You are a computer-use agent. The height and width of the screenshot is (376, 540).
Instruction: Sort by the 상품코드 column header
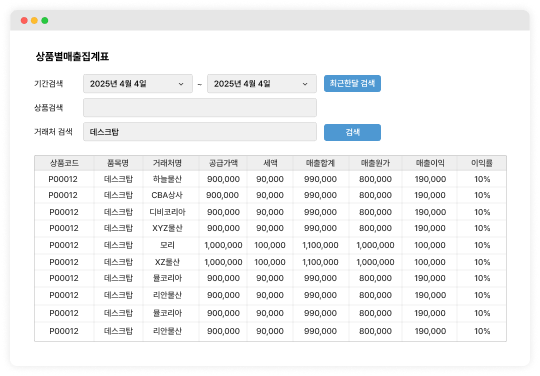click(64, 163)
